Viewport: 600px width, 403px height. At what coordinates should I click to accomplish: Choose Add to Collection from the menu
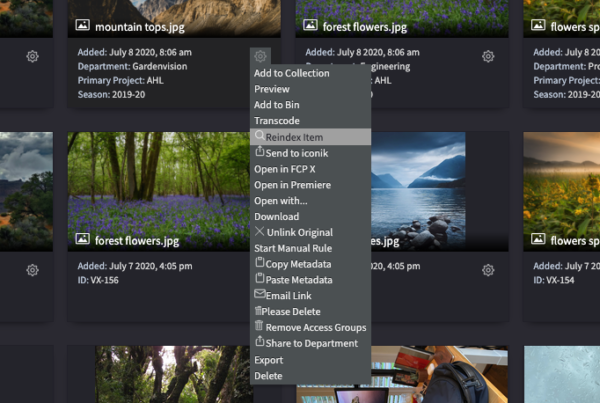pyautogui.click(x=291, y=73)
